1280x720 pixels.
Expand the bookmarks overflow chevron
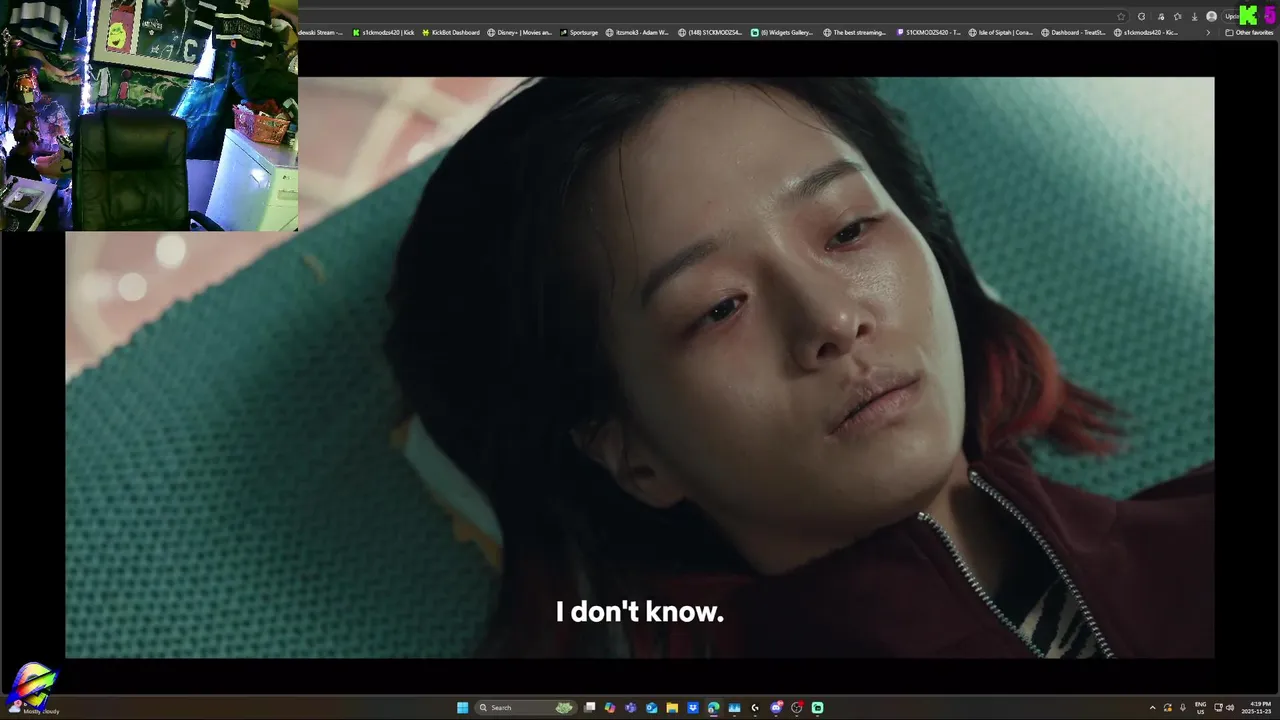[1208, 33]
